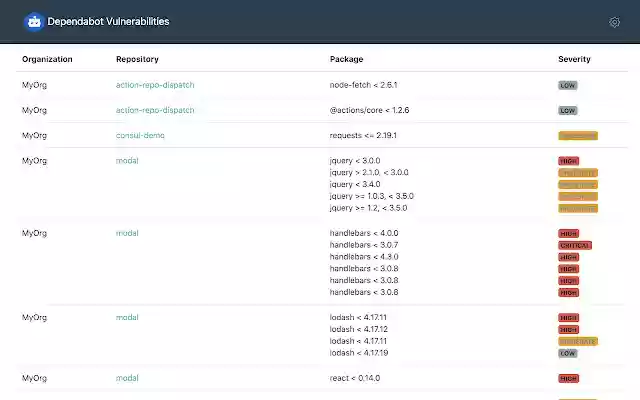
Task: Click HIGH badge beside jquery < 3.0.0
Action: [569, 161]
